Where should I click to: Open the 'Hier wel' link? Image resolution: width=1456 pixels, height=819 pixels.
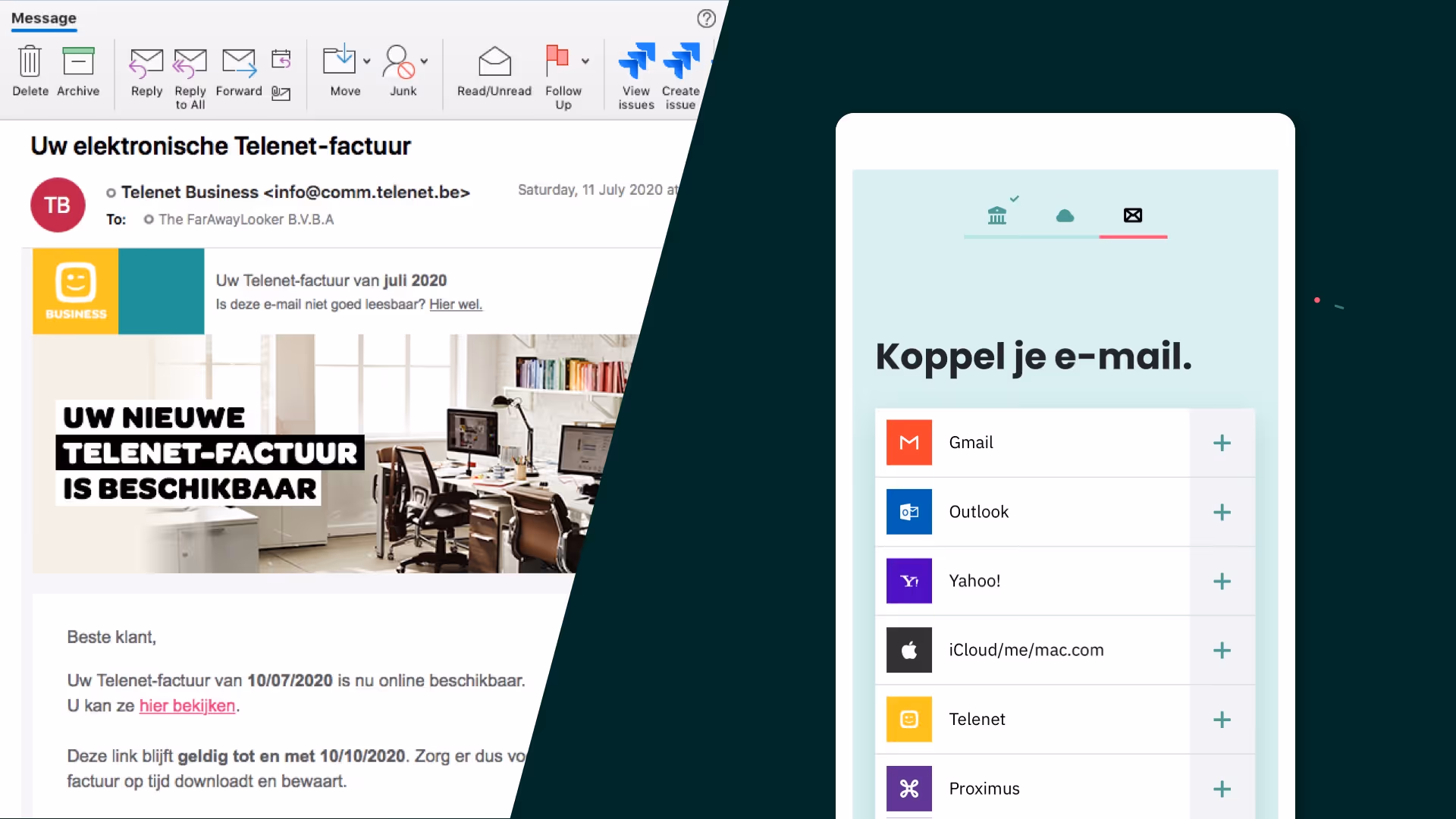(x=455, y=305)
